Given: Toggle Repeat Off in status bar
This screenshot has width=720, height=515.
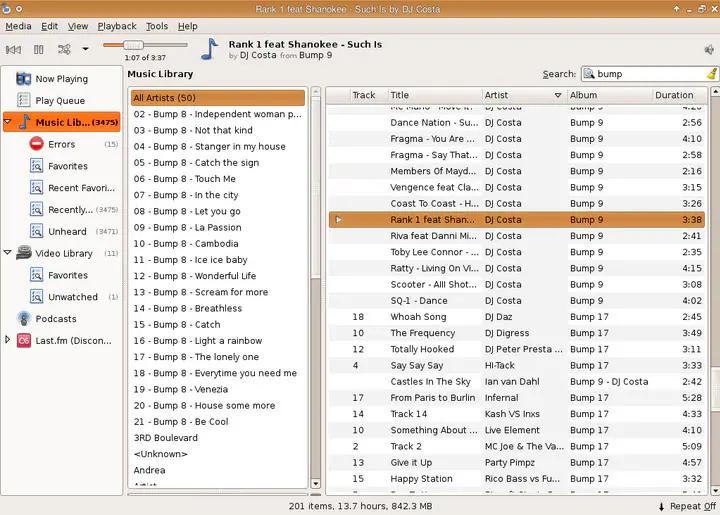Looking at the screenshot, I should (692, 506).
